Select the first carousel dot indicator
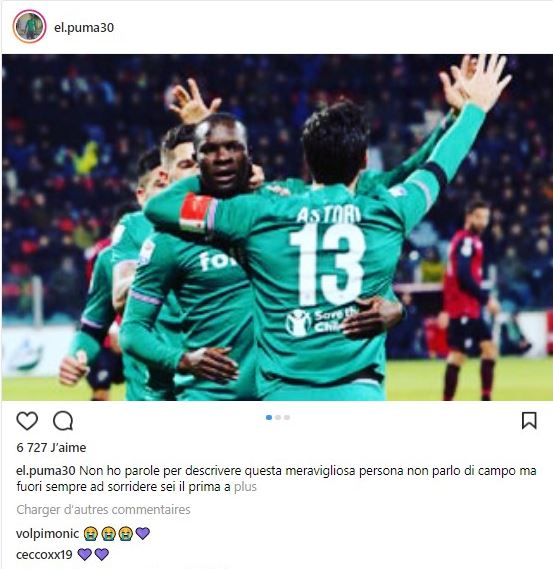The image size is (553, 569). 269,417
